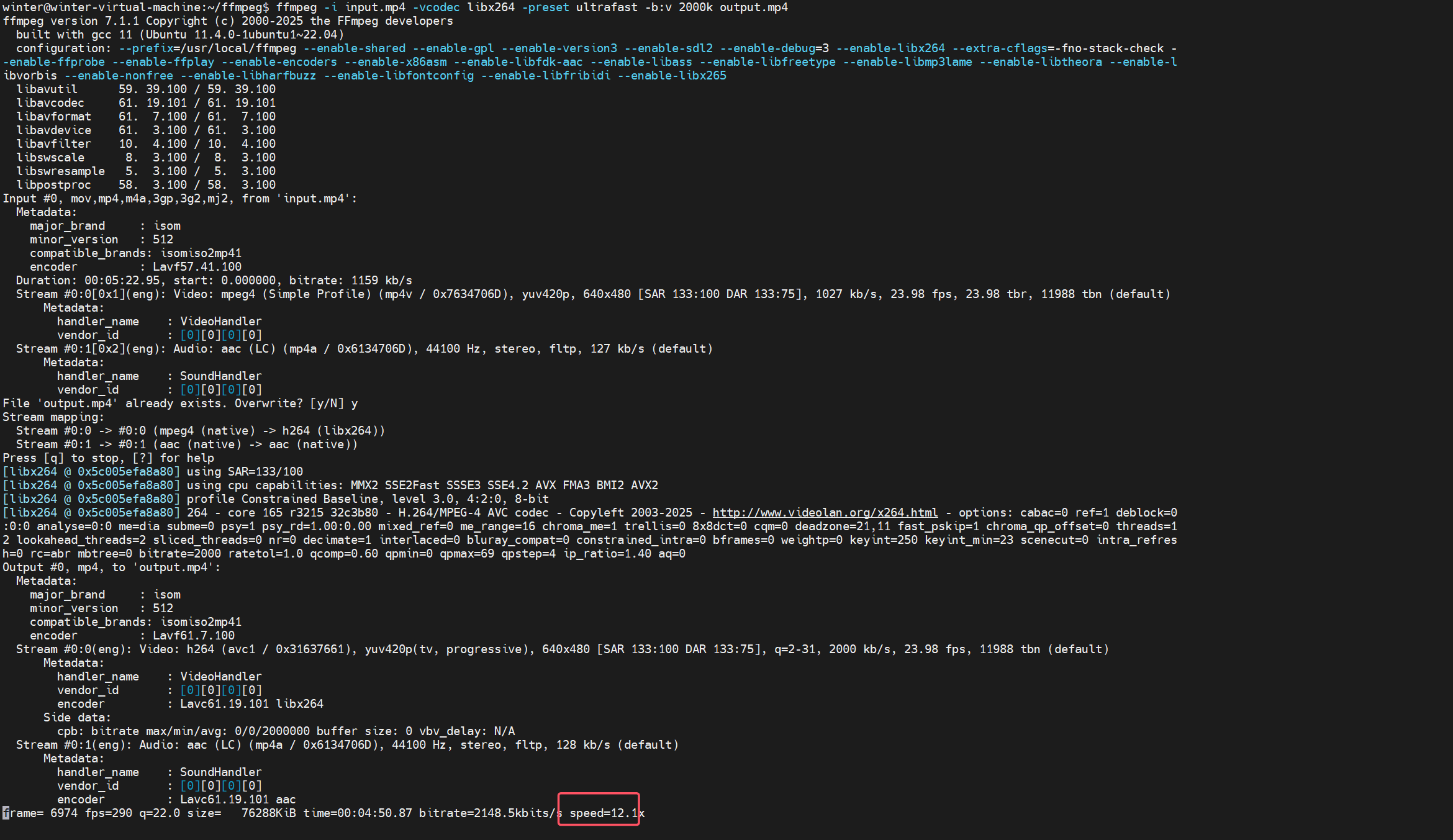Click the --enable-libx265 configuration flag

coord(672,76)
